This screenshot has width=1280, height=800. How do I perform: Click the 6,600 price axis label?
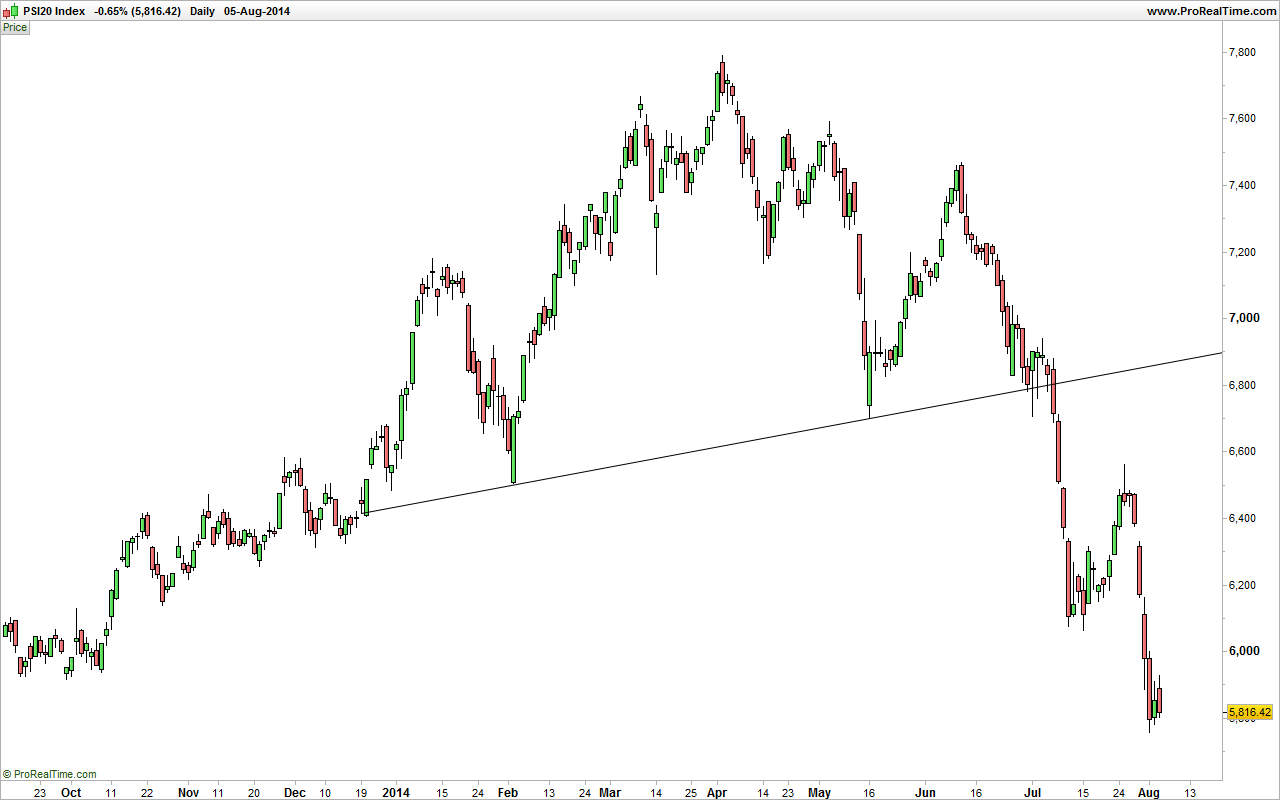pyautogui.click(x=1243, y=451)
